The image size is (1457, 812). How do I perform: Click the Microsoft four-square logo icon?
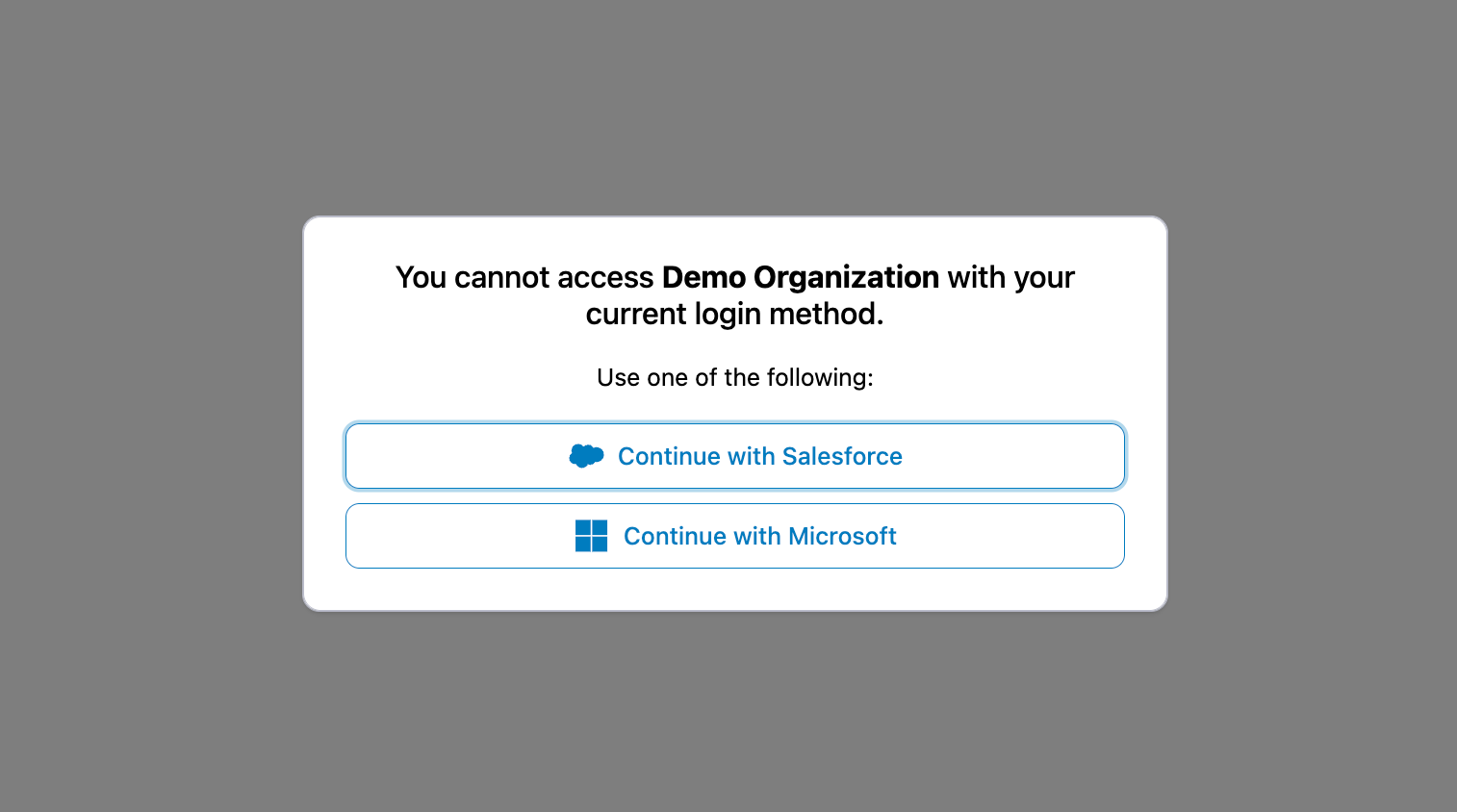point(591,536)
